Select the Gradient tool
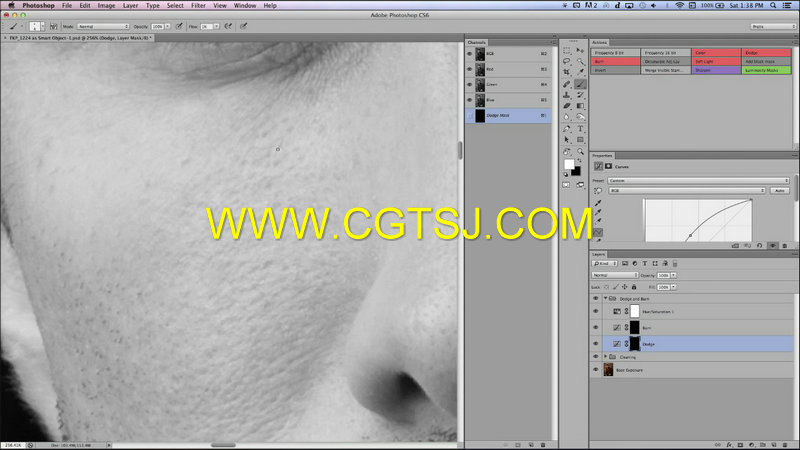The height and width of the screenshot is (450, 800). coord(580,106)
